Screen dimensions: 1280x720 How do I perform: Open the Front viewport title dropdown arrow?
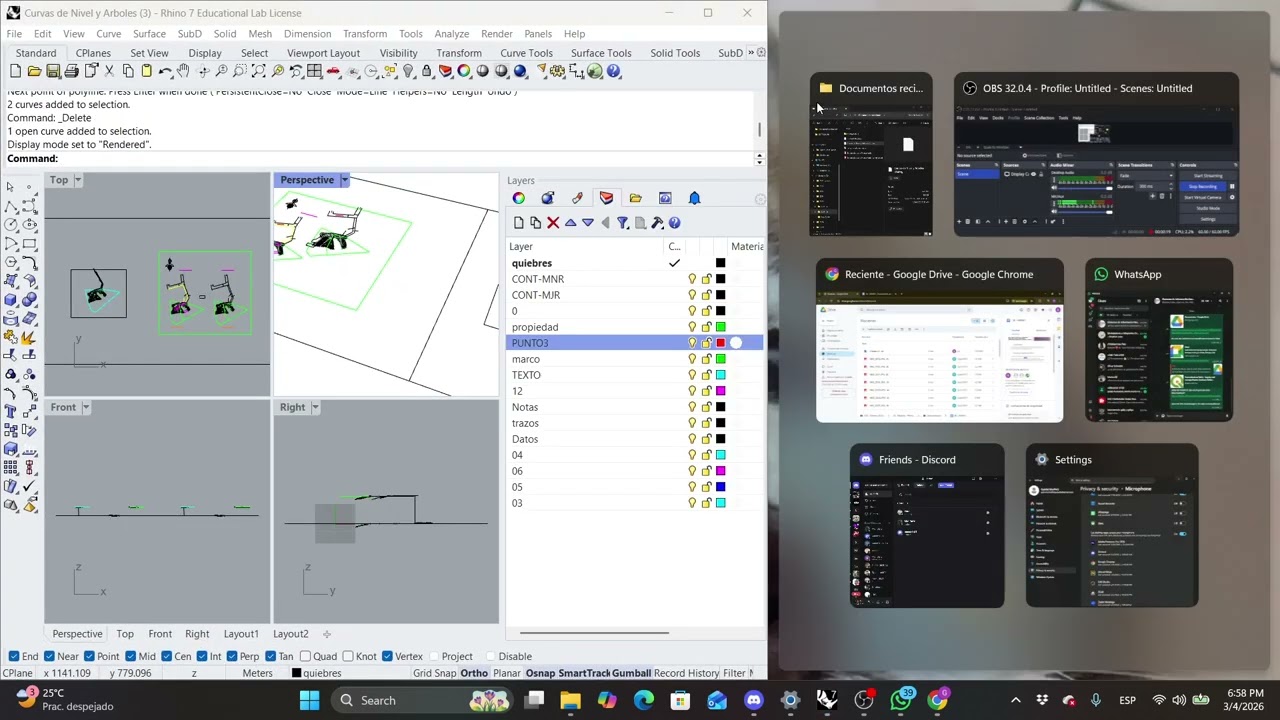[86, 407]
